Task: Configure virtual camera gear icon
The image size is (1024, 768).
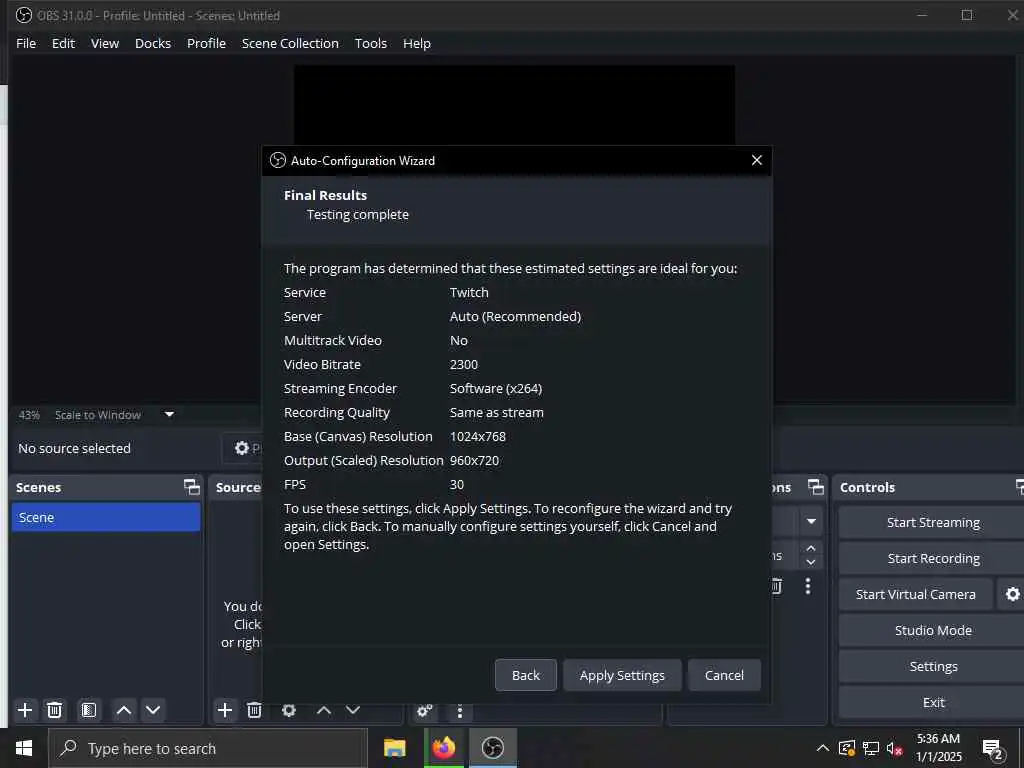Action: (1012, 594)
